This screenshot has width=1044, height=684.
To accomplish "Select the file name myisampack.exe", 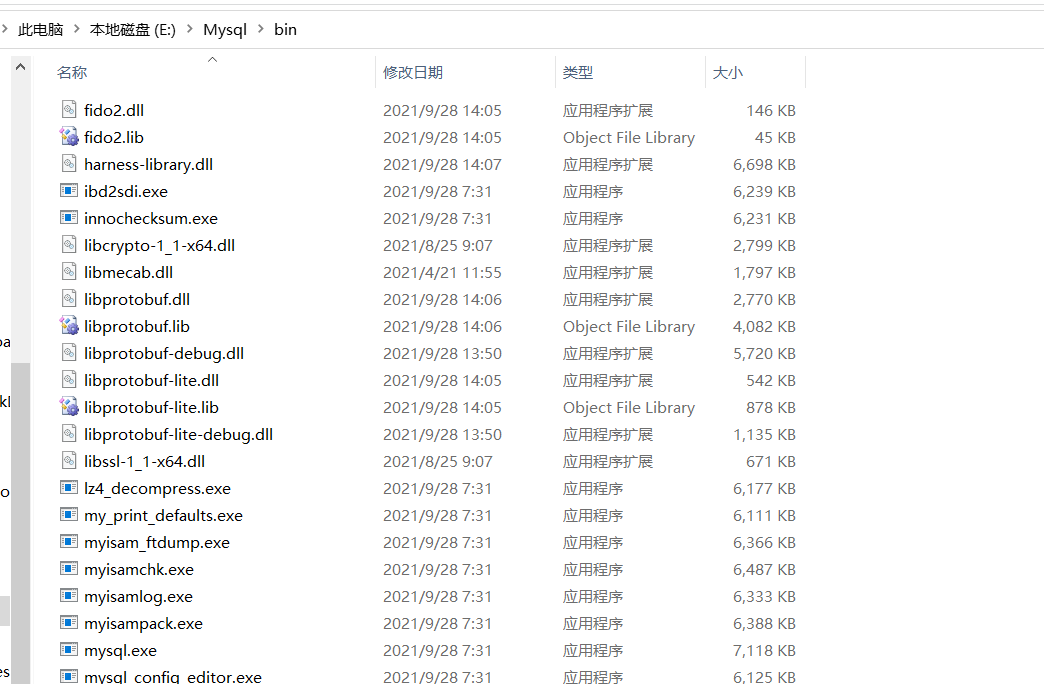I will 144,623.
